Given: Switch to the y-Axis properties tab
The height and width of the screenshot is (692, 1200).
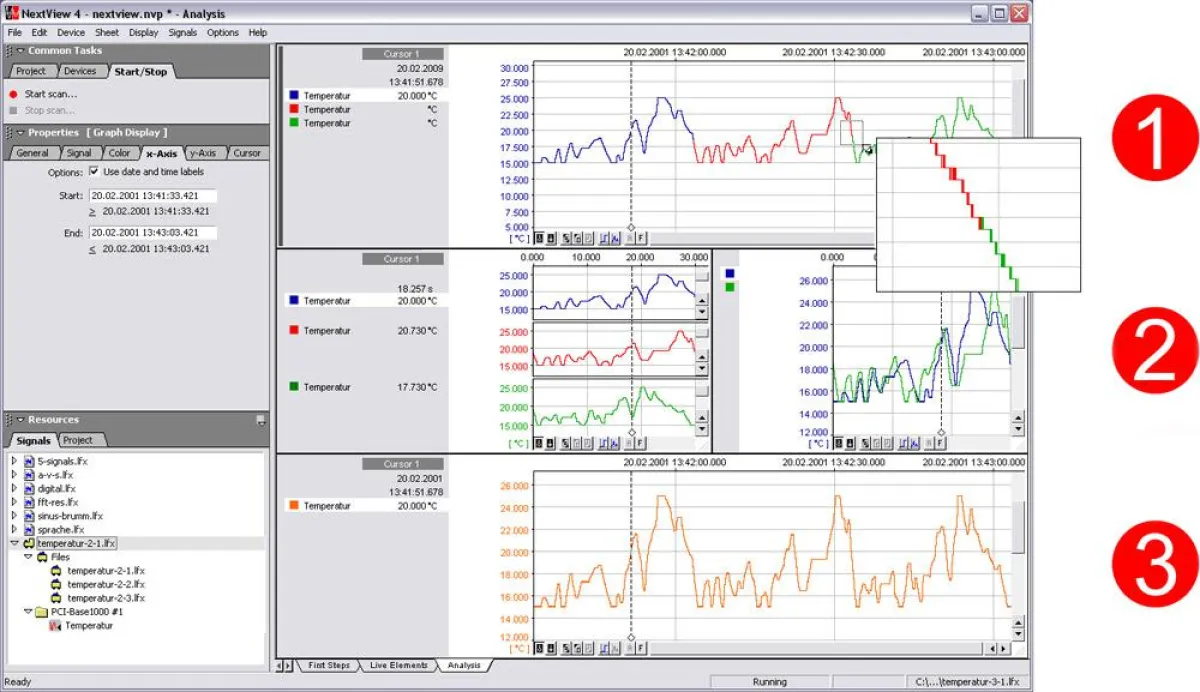Looking at the screenshot, I should (203, 153).
